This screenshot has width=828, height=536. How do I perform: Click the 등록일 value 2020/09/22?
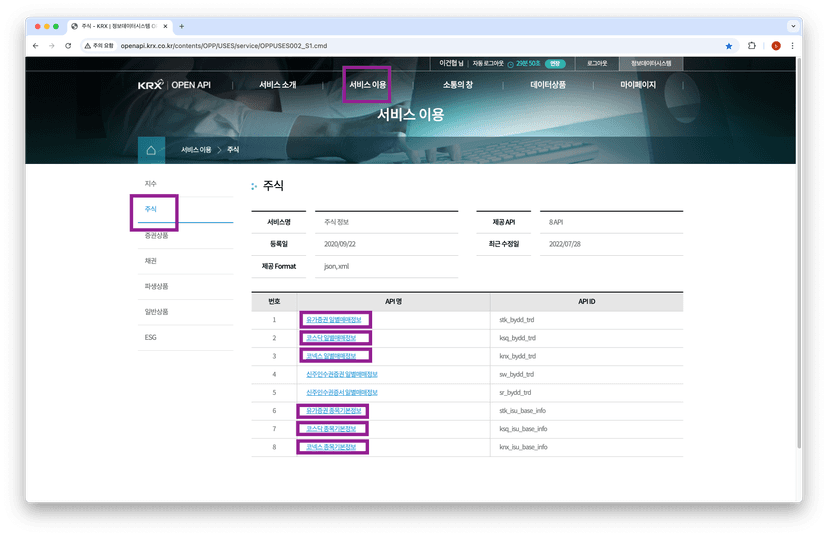340,245
